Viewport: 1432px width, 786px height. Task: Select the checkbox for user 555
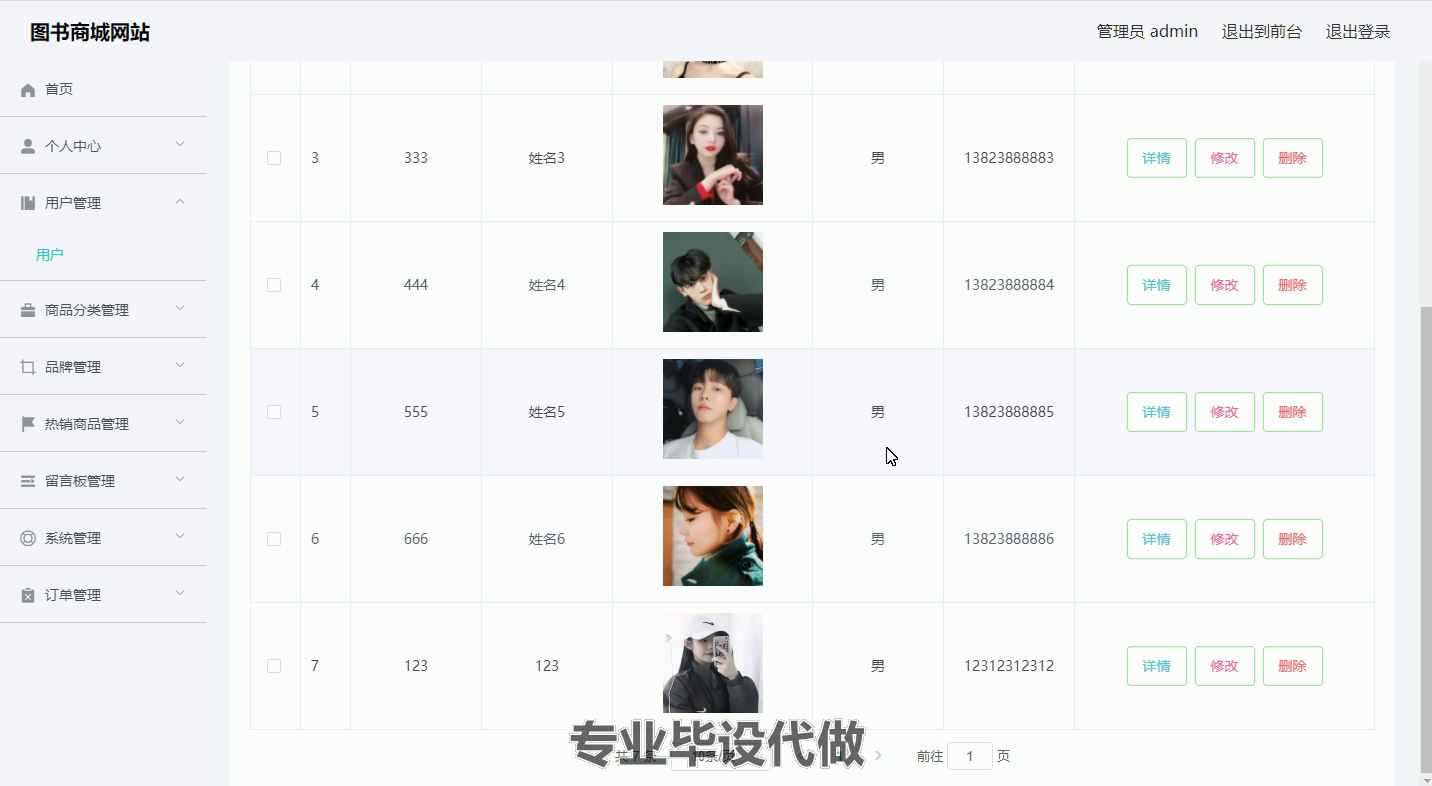[274, 412]
